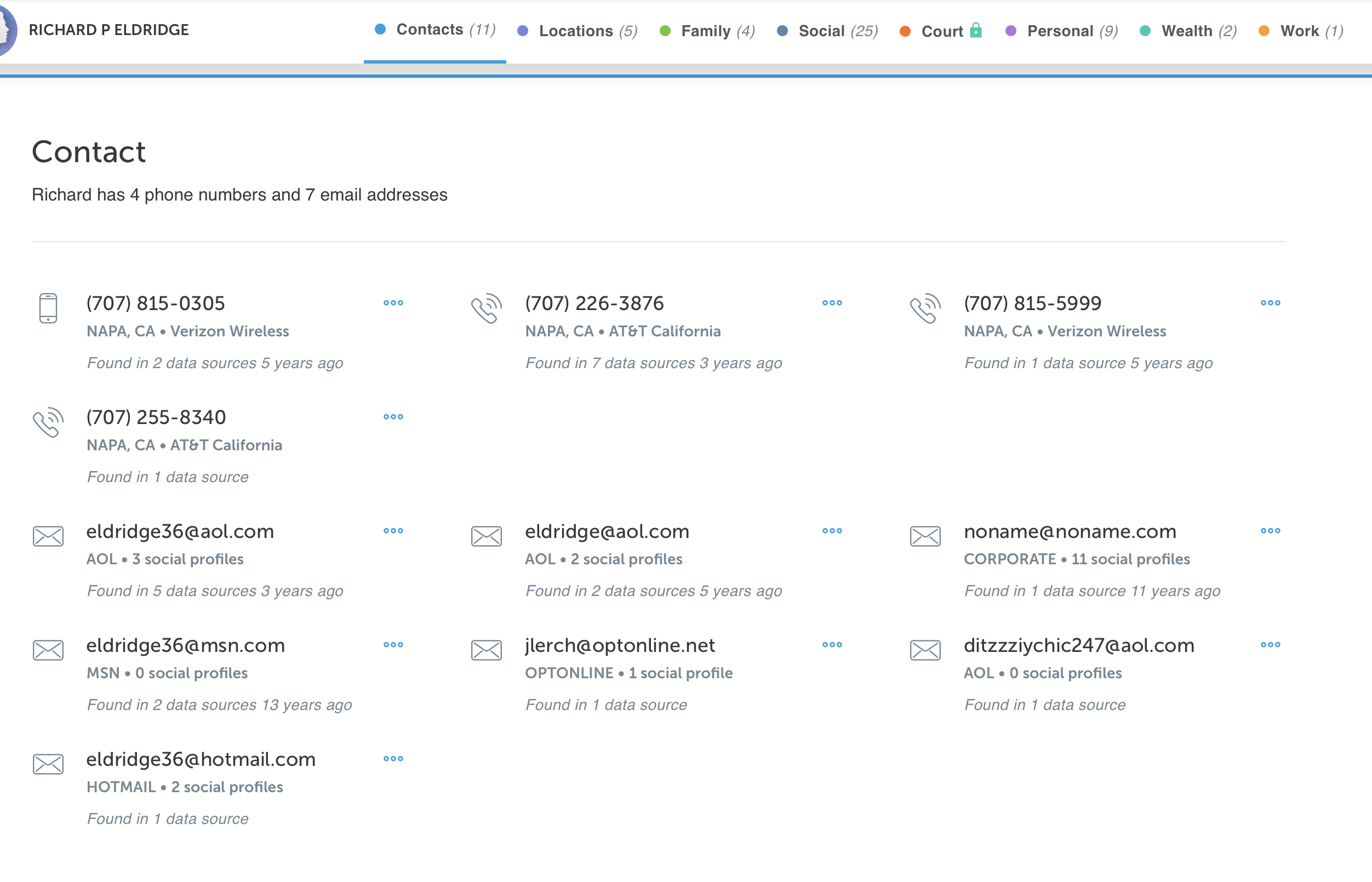
Task: Open more options for eldridge36@hotmail.com
Action: (x=393, y=758)
